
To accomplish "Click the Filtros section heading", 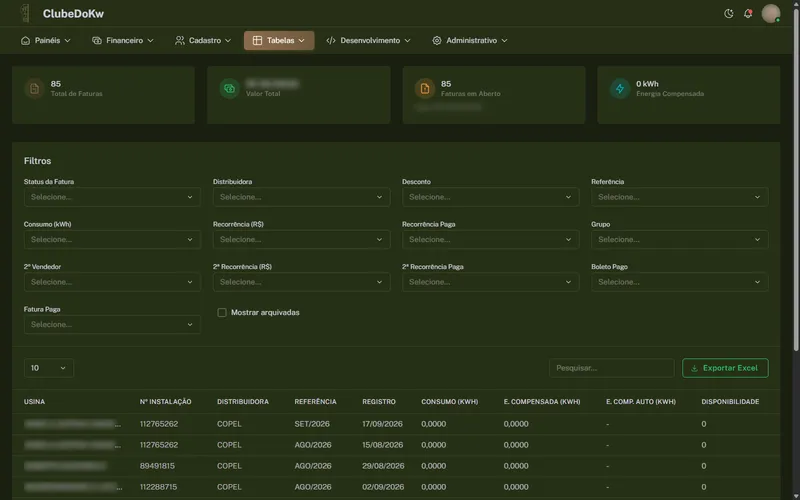I will pos(37,161).
